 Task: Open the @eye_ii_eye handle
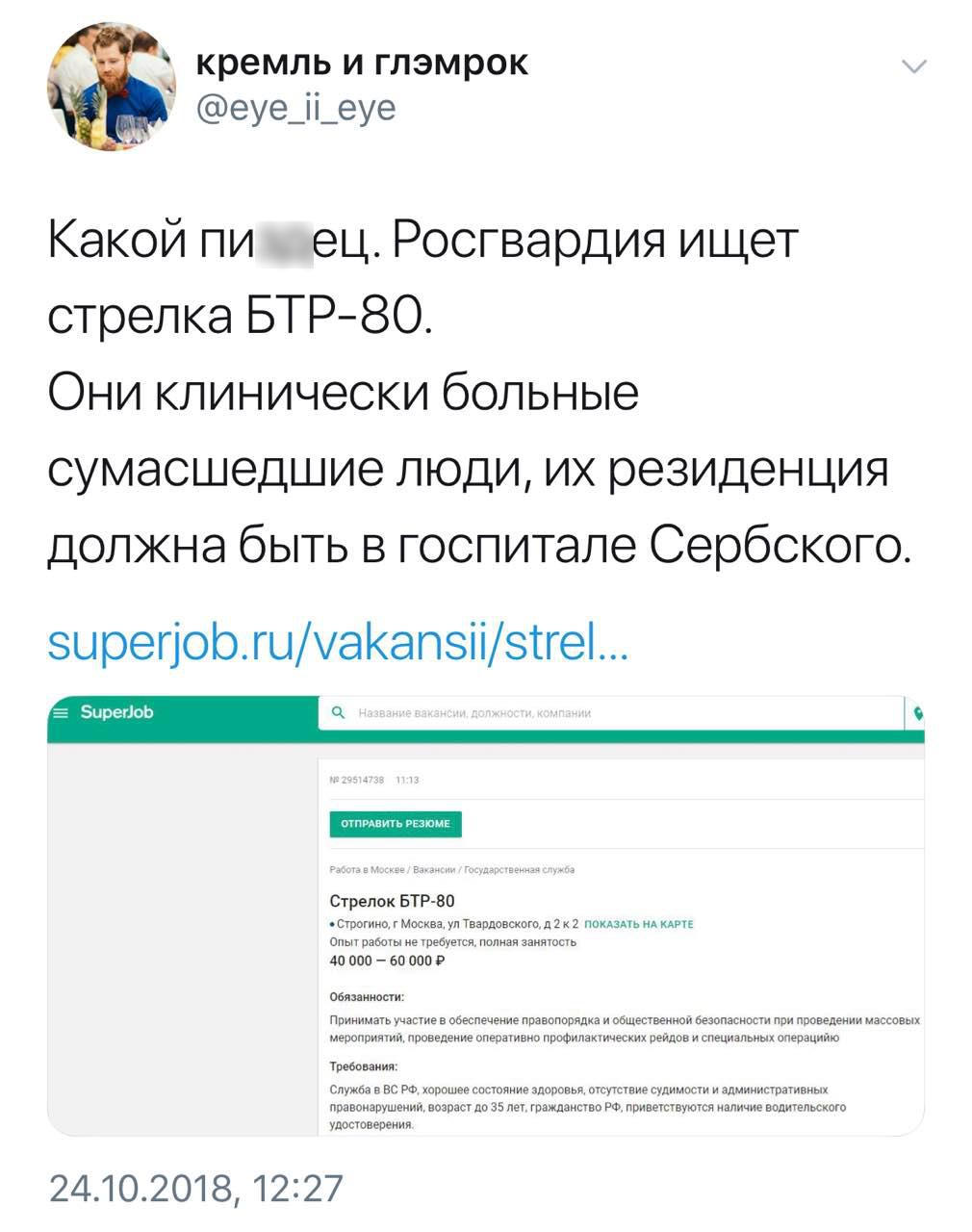[x=296, y=107]
